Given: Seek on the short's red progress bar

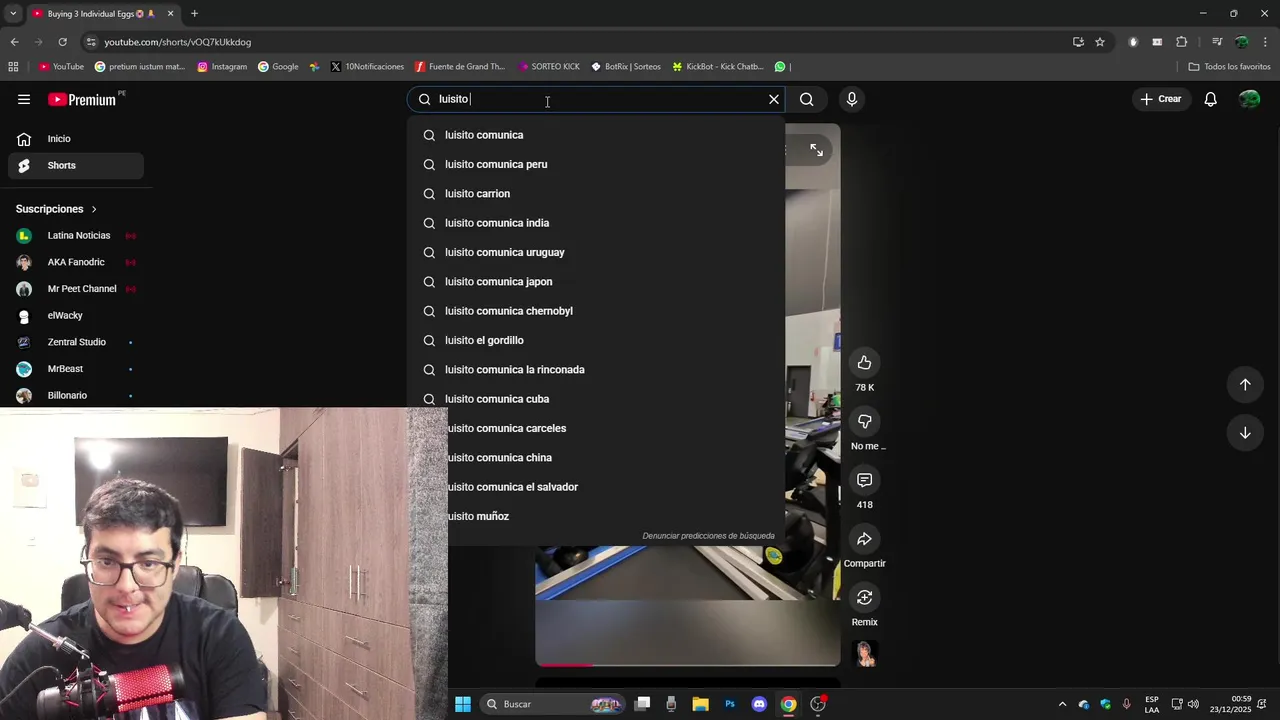Looking at the screenshot, I should coord(688,664).
